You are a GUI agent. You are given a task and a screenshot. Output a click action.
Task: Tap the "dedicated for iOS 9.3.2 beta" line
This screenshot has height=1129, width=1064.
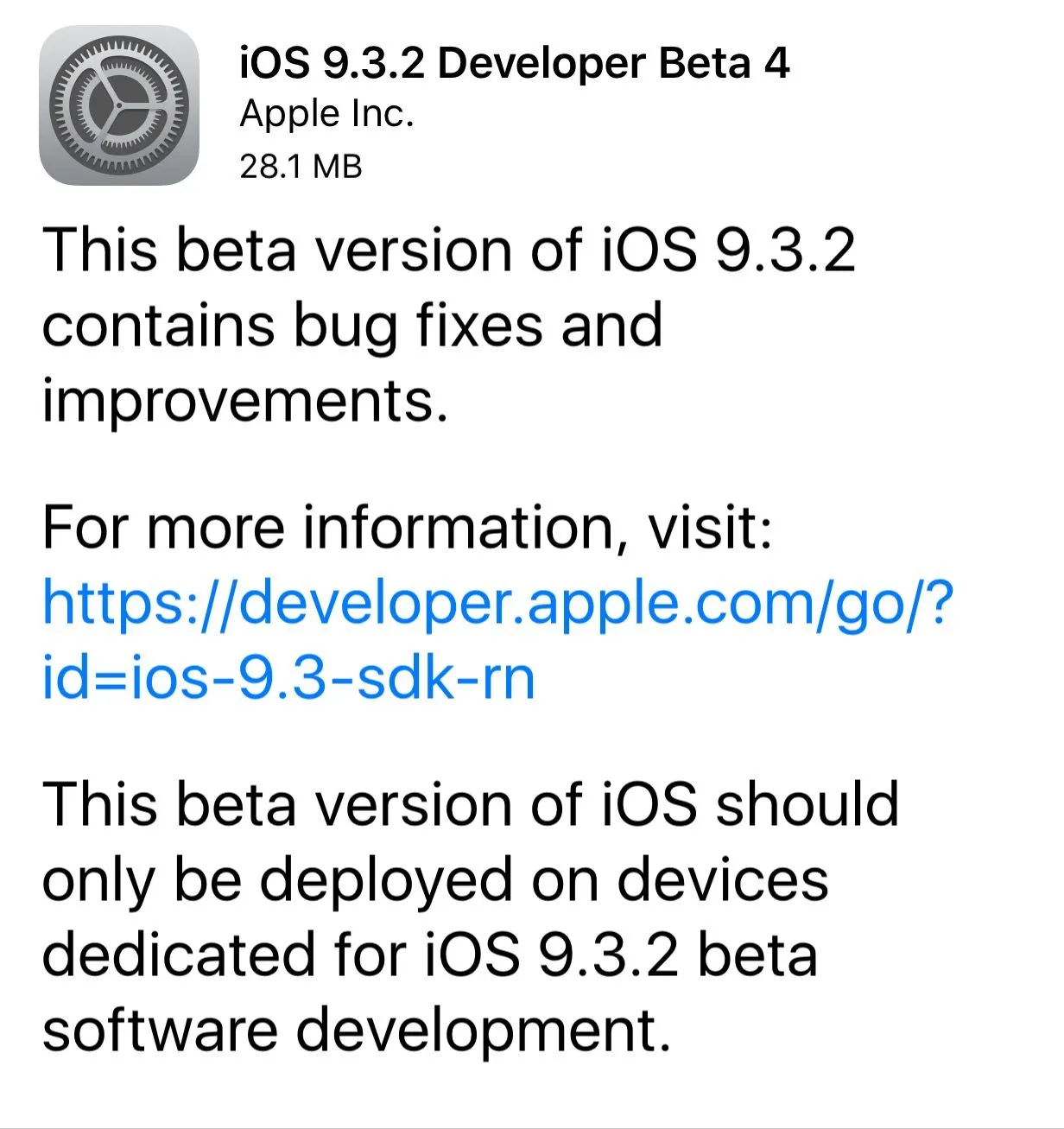coord(429,955)
